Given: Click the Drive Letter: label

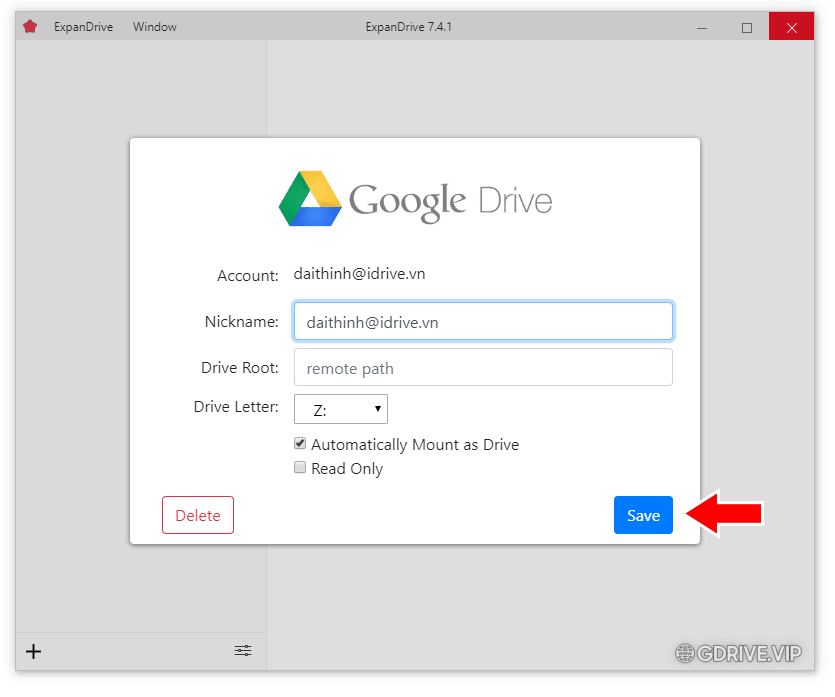Looking at the screenshot, I should 236,407.
